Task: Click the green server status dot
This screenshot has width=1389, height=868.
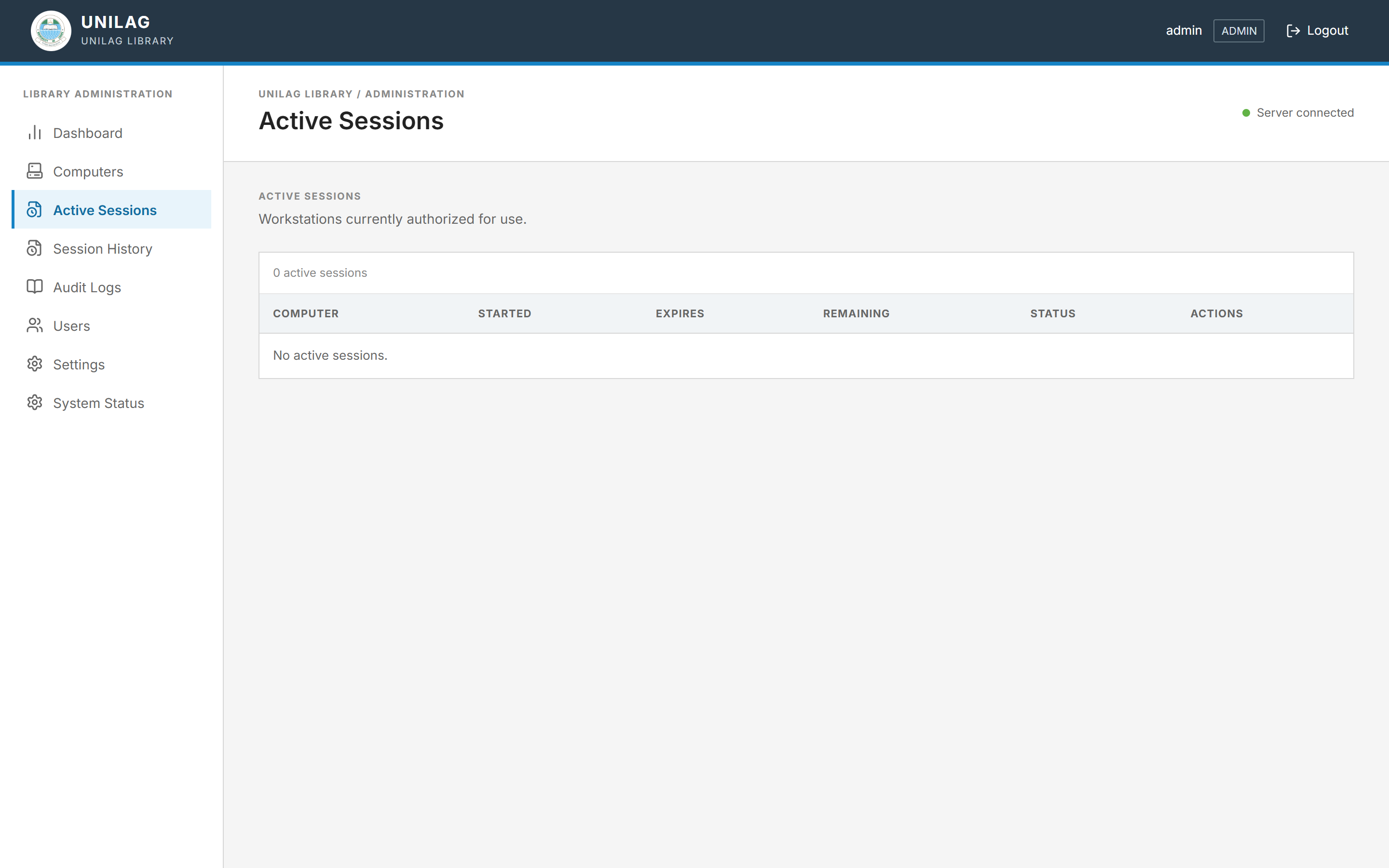Action: (x=1246, y=112)
